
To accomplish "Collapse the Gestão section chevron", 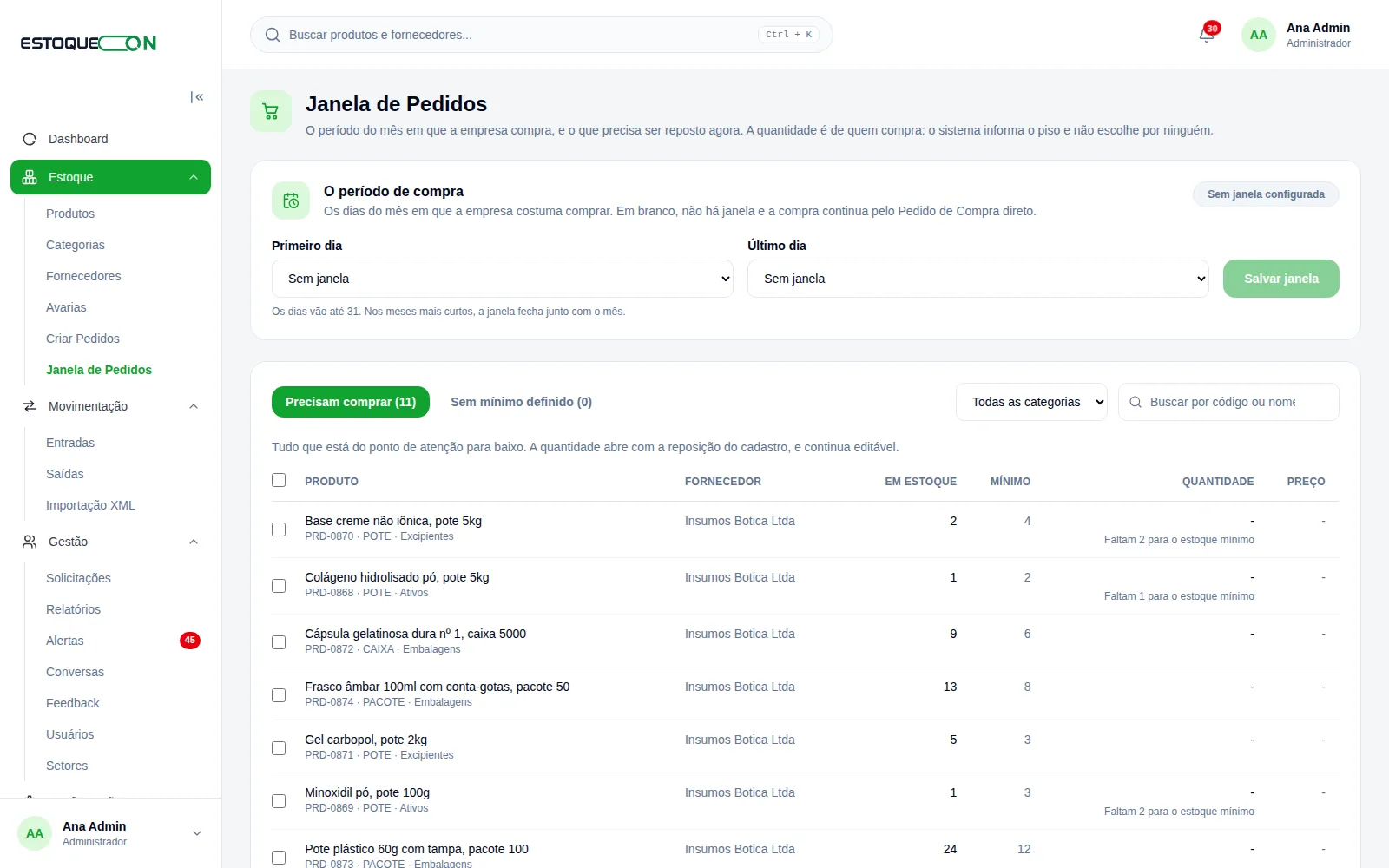I will pos(194,542).
